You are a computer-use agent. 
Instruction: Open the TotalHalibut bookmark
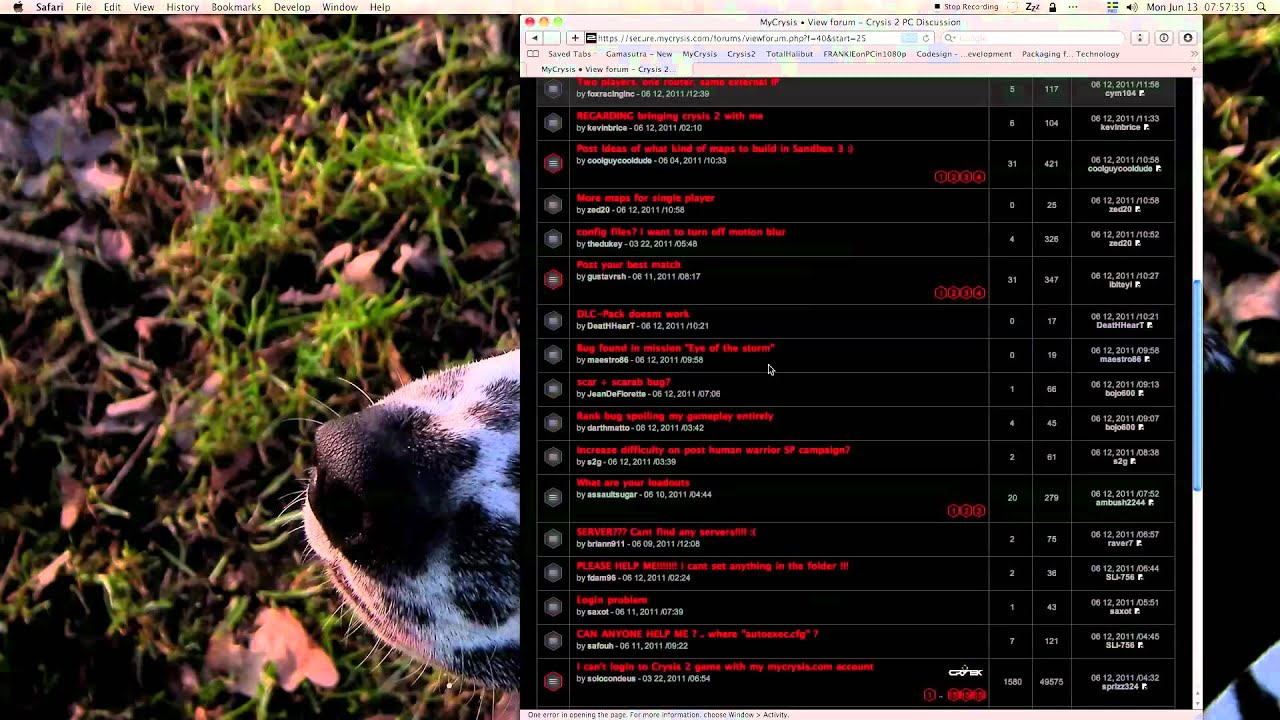pyautogui.click(x=789, y=54)
